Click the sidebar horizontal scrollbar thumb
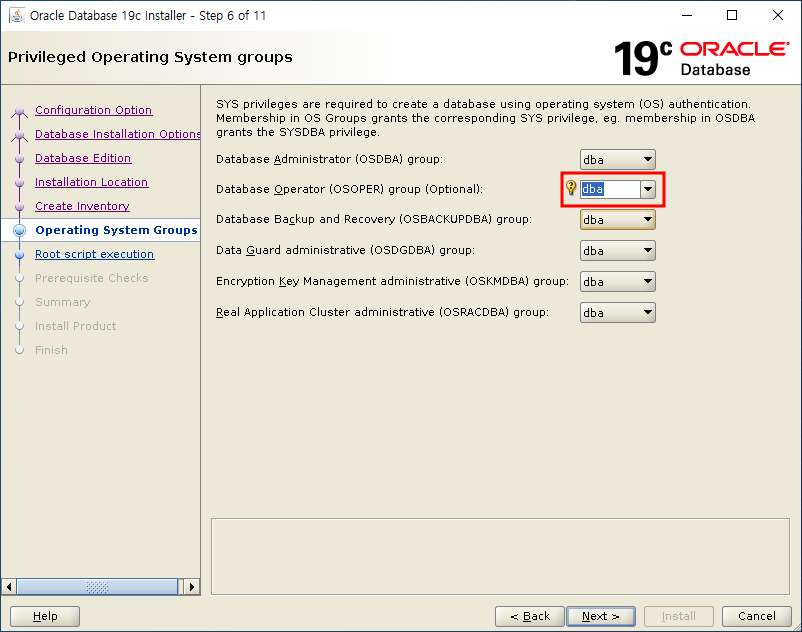 point(97,586)
